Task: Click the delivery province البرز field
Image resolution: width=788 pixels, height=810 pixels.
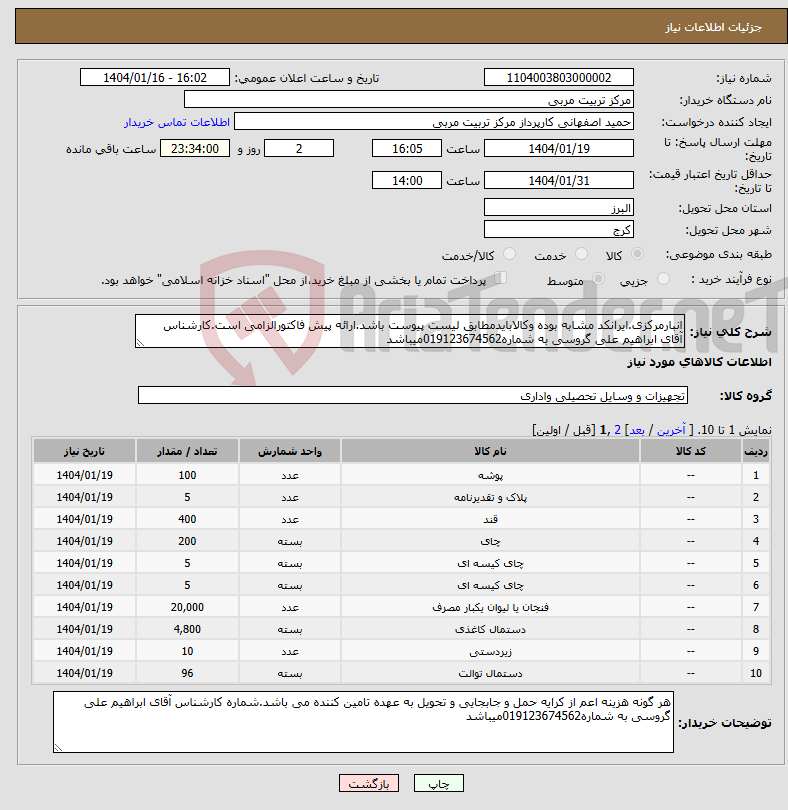Action: (x=559, y=208)
